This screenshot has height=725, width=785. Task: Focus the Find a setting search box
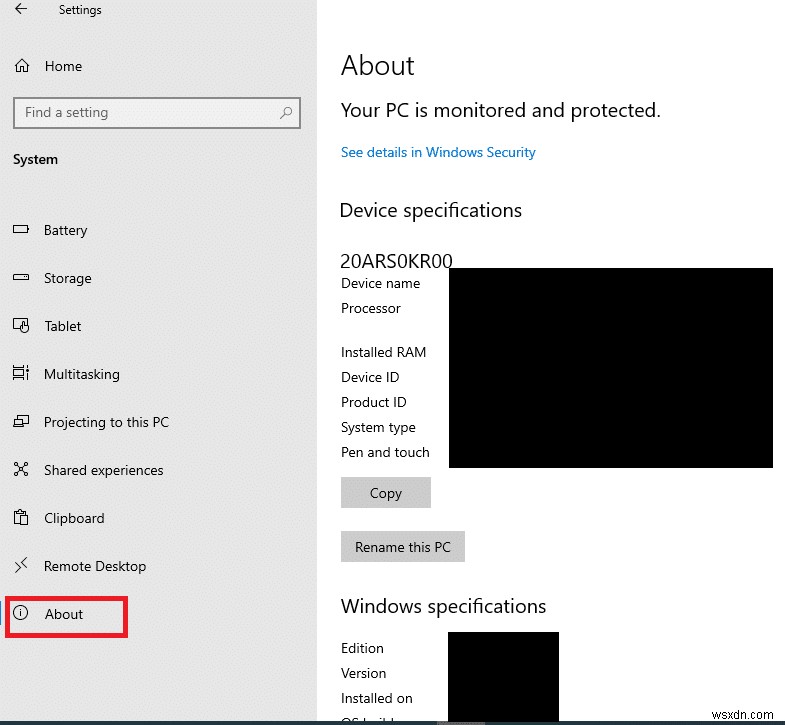157,113
